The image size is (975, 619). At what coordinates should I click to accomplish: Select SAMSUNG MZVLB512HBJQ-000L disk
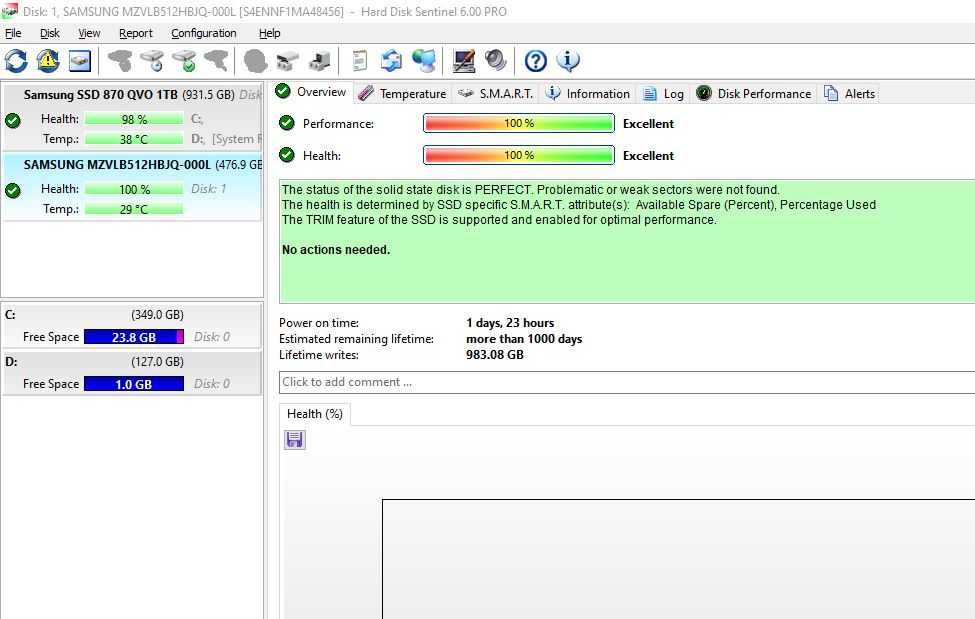pyautogui.click(x=132, y=187)
